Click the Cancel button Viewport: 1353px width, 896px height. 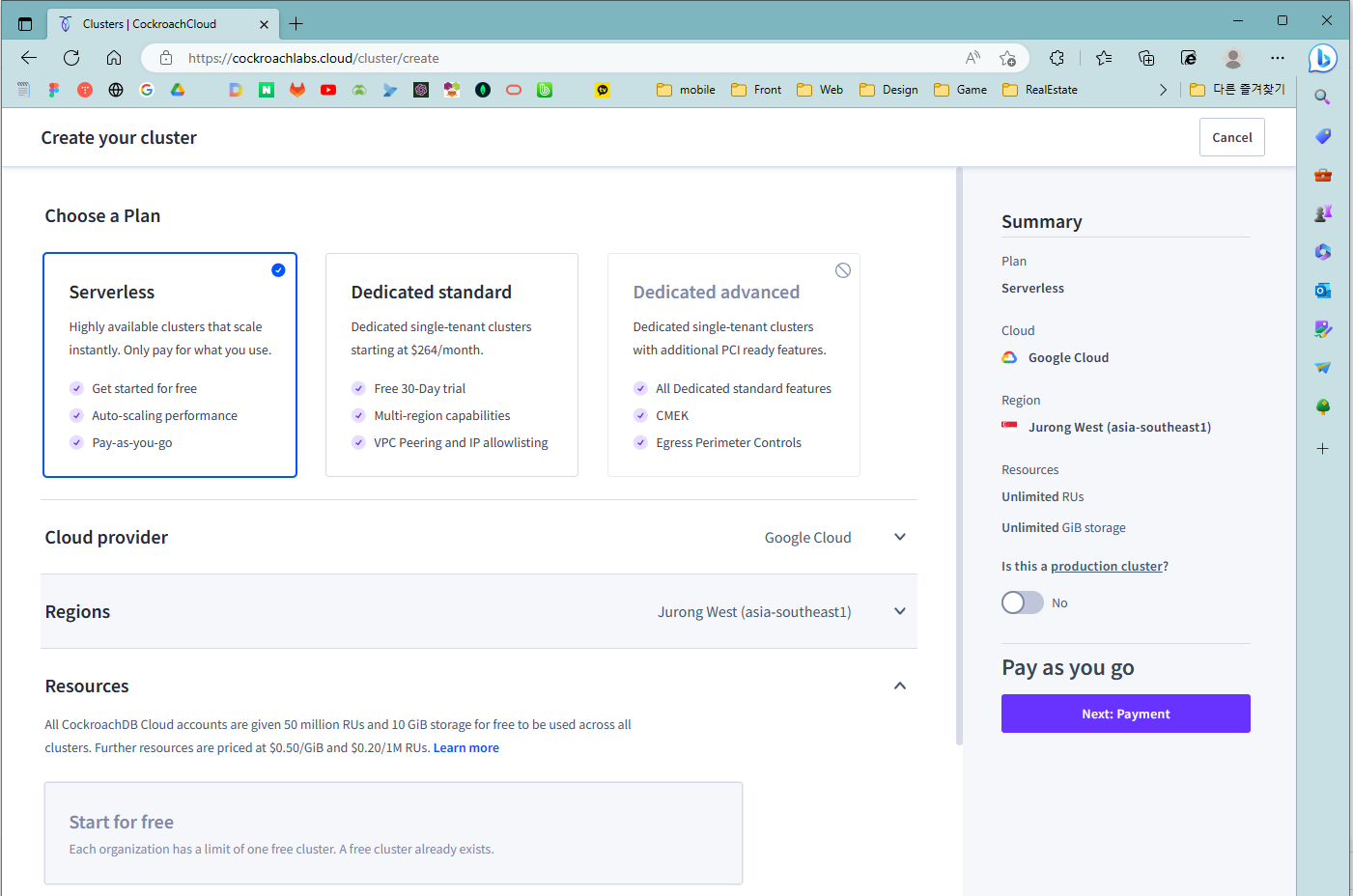[1232, 137]
